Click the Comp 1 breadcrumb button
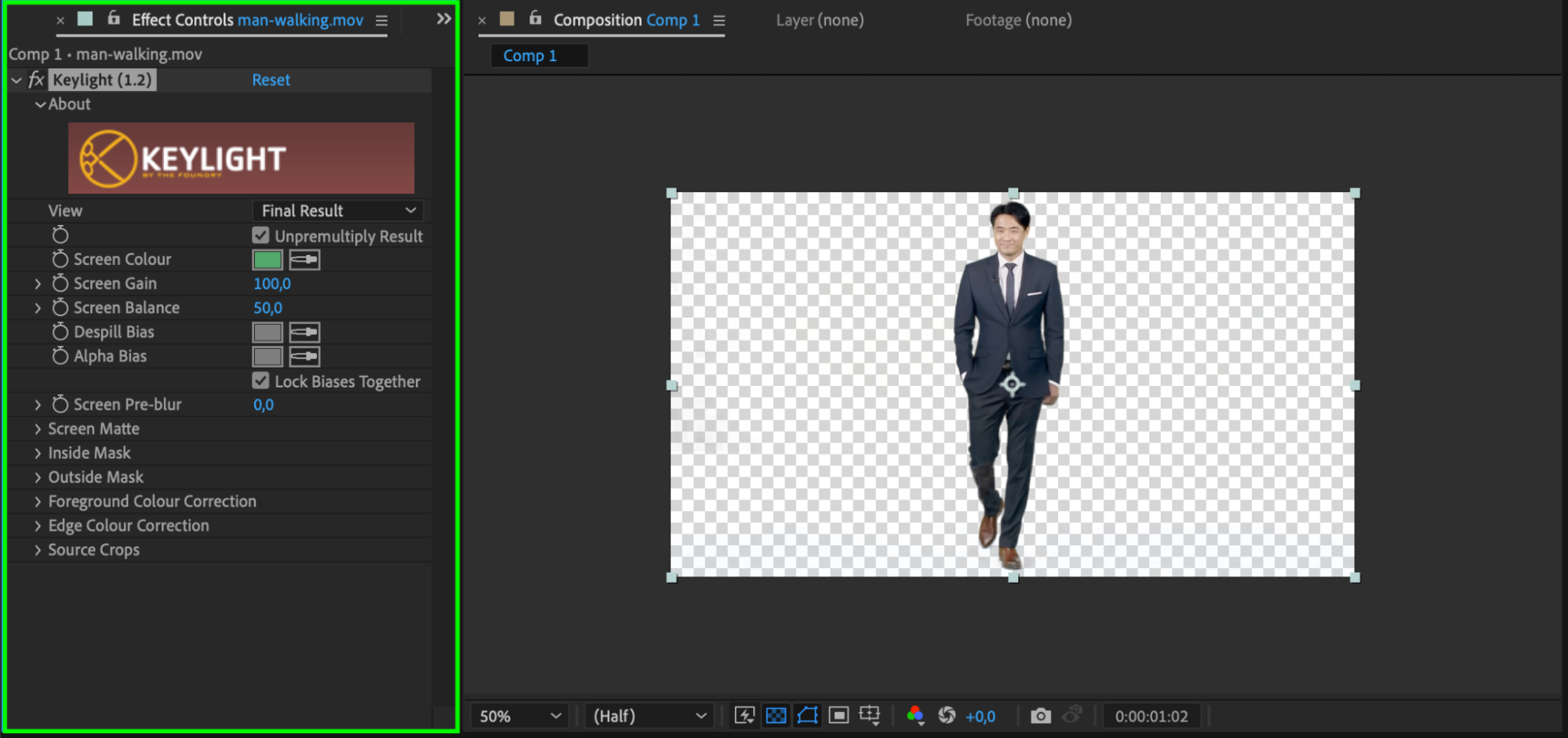Viewport: 1568px width, 738px height. [530, 56]
